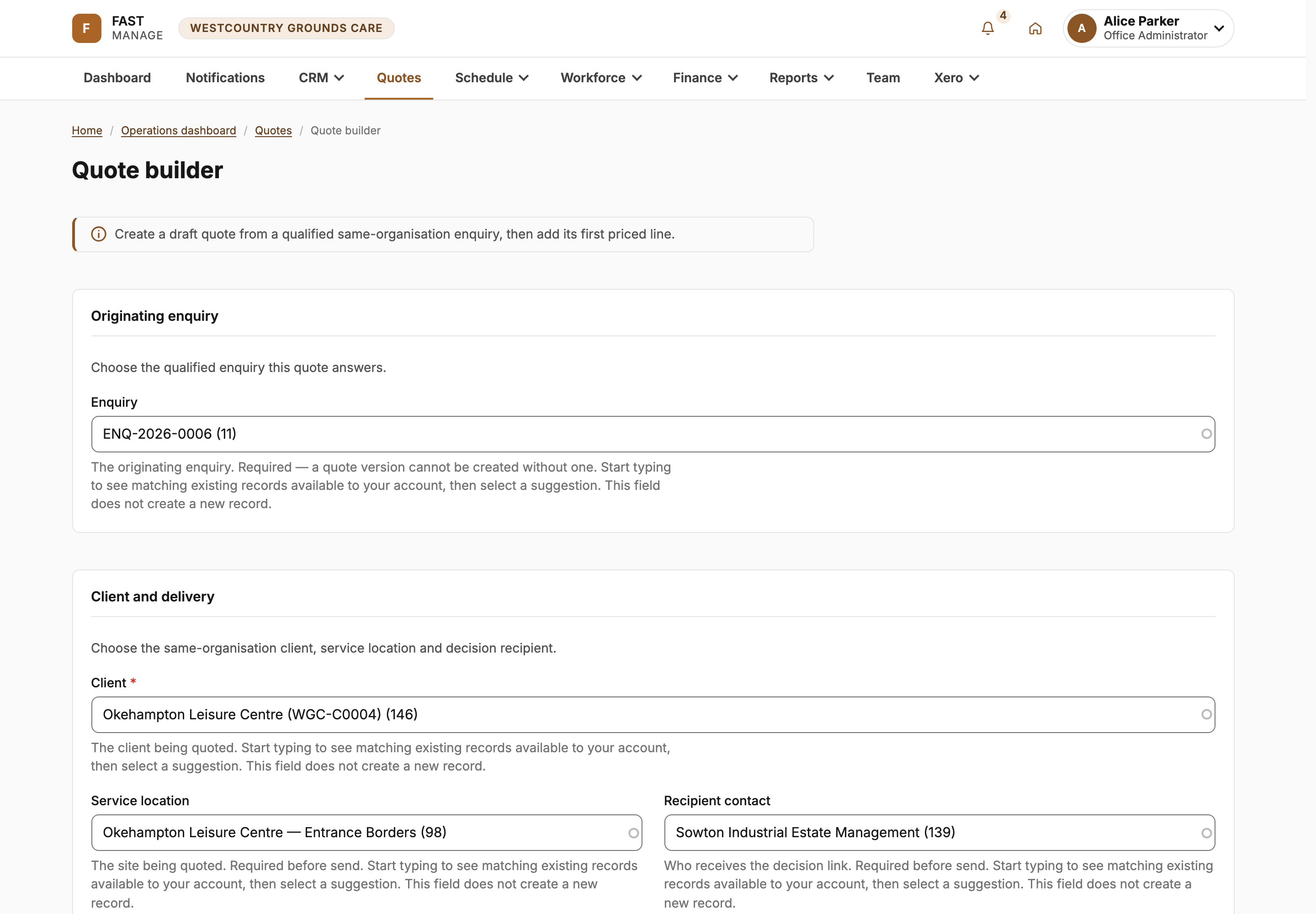Click the Office Administrator role text

coord(1155,36)
